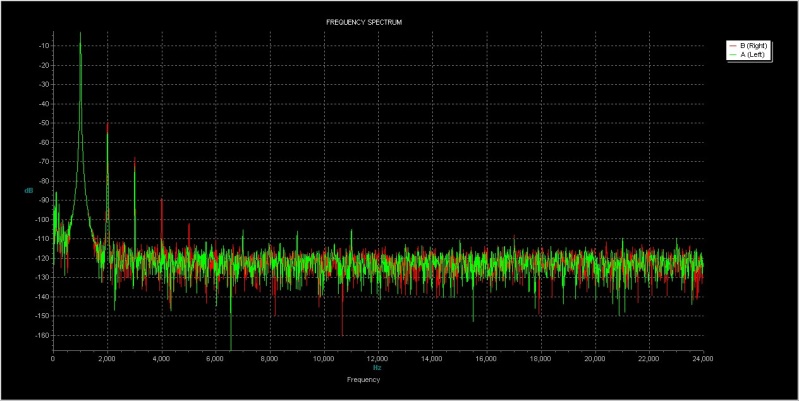Click the dB vertical axis label
The width and height of the screenshot is (799, 401).
pos(29,191)
